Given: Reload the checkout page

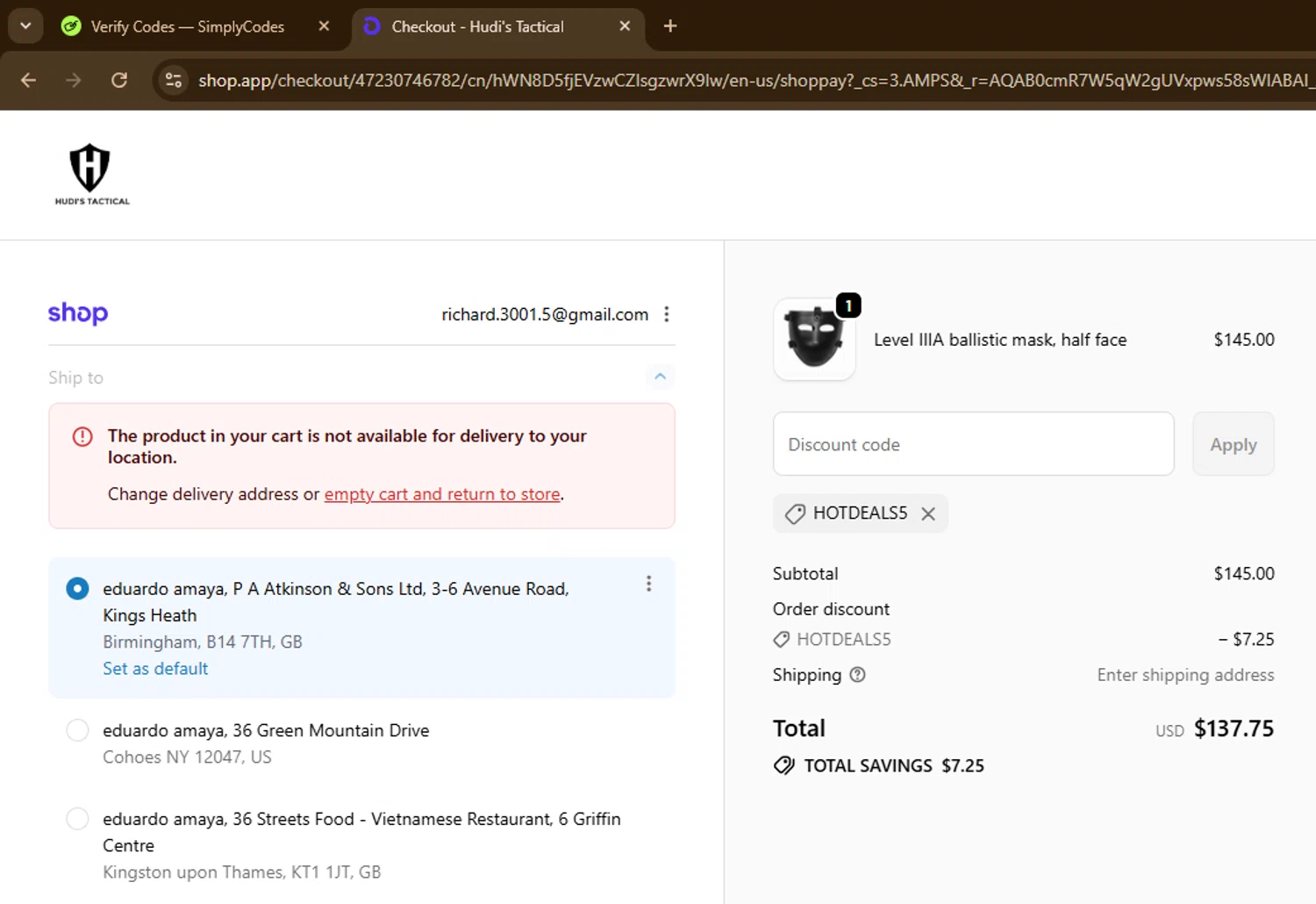Looking at the screenshot, I should click(x=119, y=80).
